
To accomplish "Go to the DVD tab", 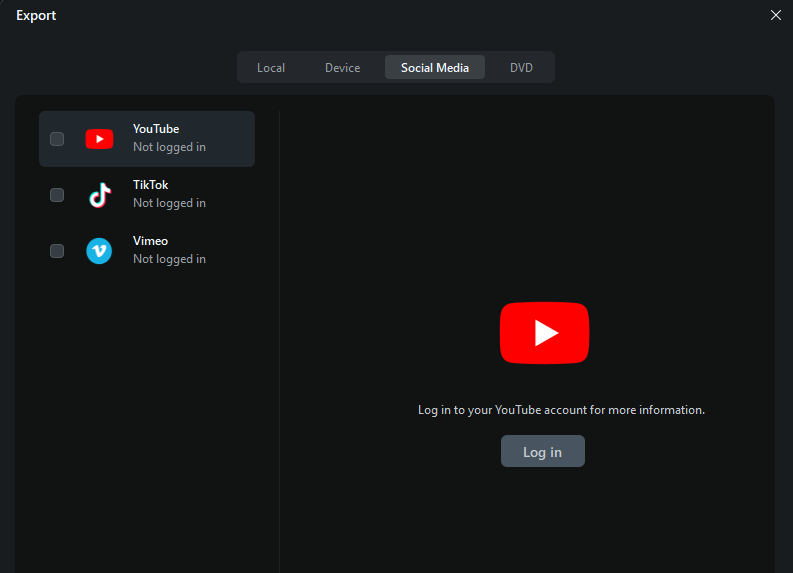I will [521, 67].
